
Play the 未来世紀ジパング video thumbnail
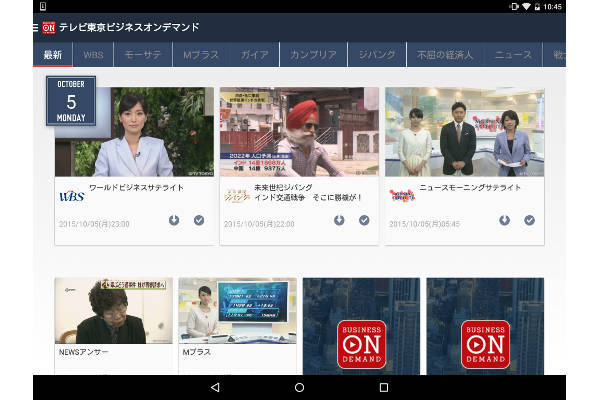click(x=299, y=132)
